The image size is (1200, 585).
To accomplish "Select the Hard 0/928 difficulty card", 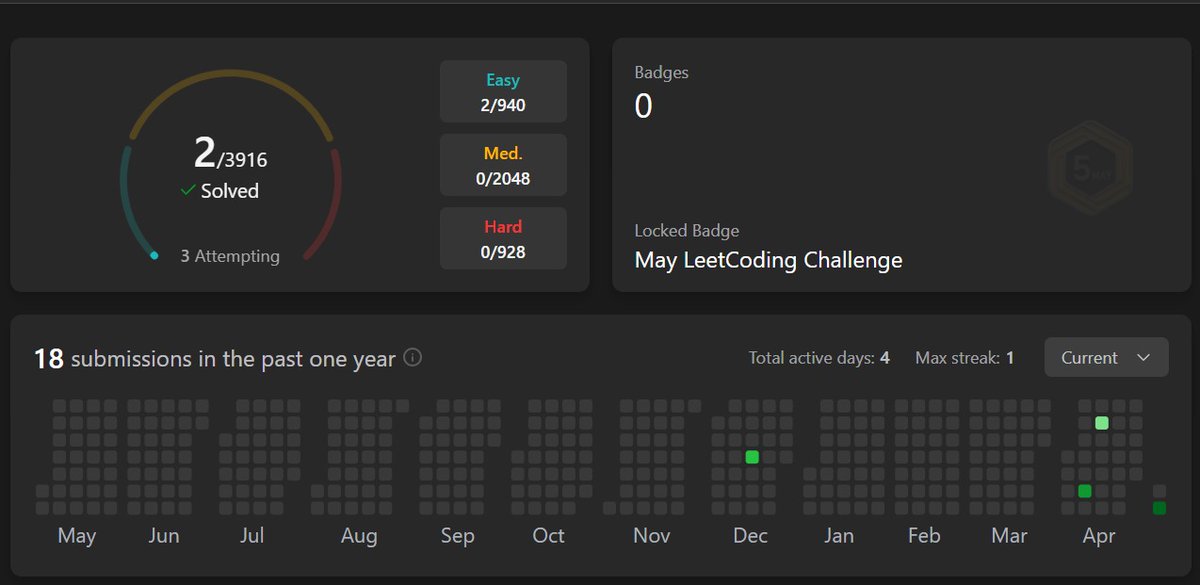I will [503, 238].
